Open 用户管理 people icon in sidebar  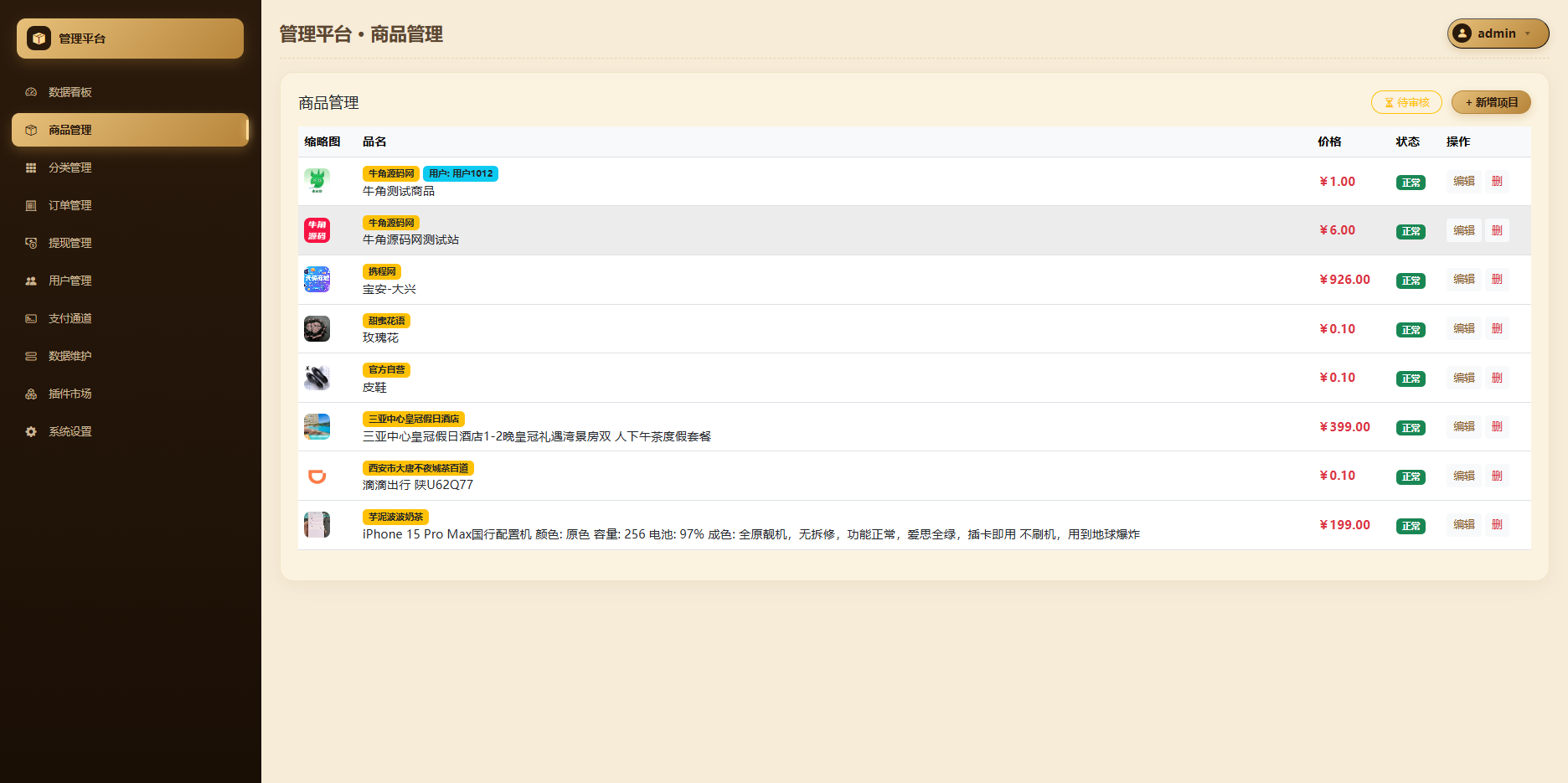31,281
